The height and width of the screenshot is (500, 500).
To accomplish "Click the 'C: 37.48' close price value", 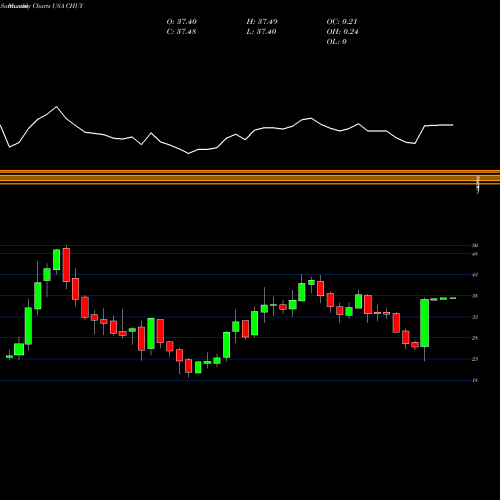I will [x=181, y=32].
